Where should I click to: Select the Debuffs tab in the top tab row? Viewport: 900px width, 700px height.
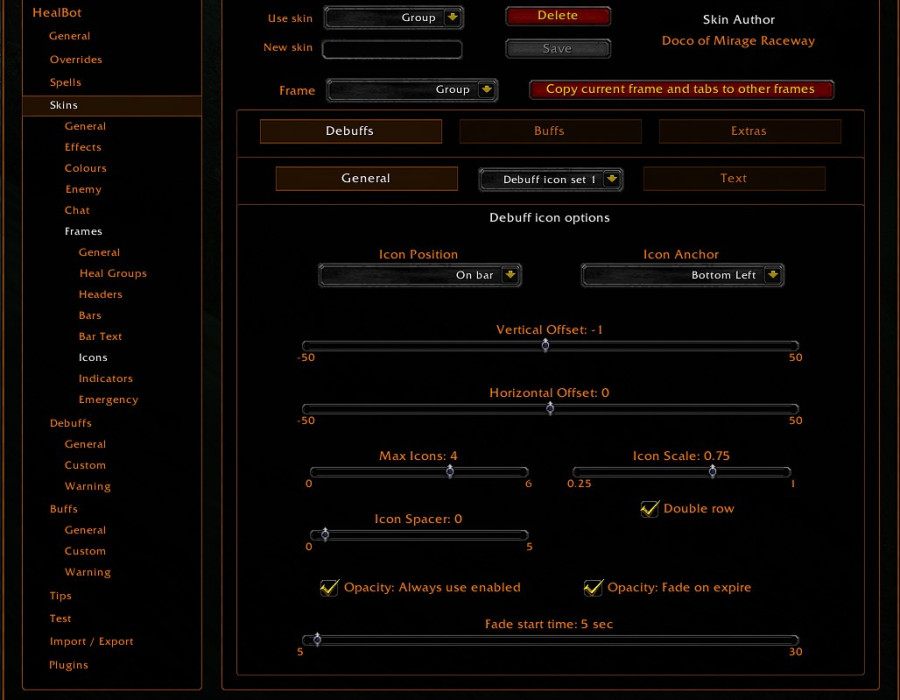(x=351, y=131)
